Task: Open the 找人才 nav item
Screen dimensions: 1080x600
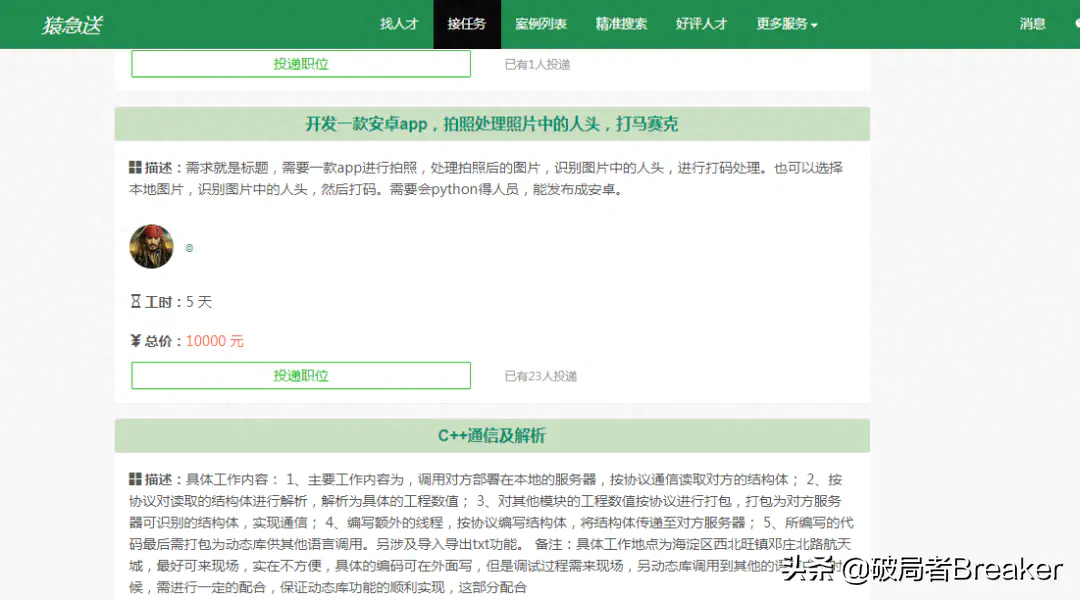Action: 399,24
